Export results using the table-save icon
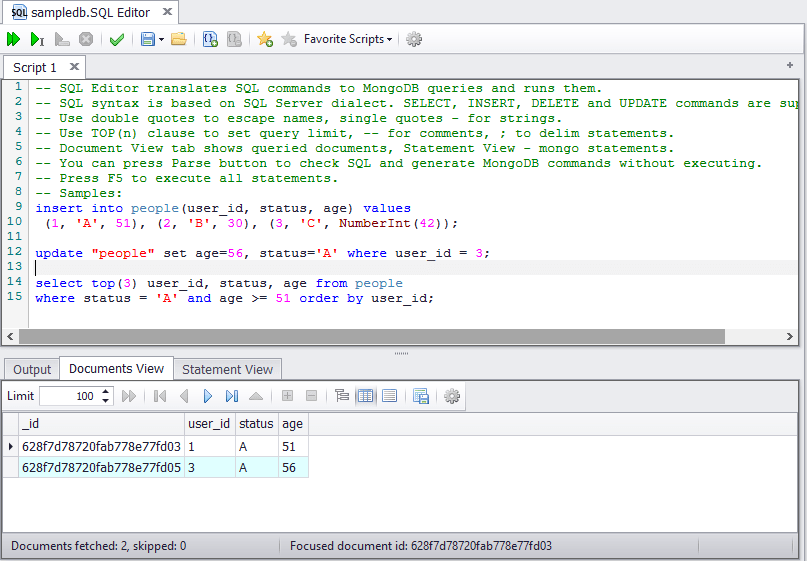 tap(420, 396)
